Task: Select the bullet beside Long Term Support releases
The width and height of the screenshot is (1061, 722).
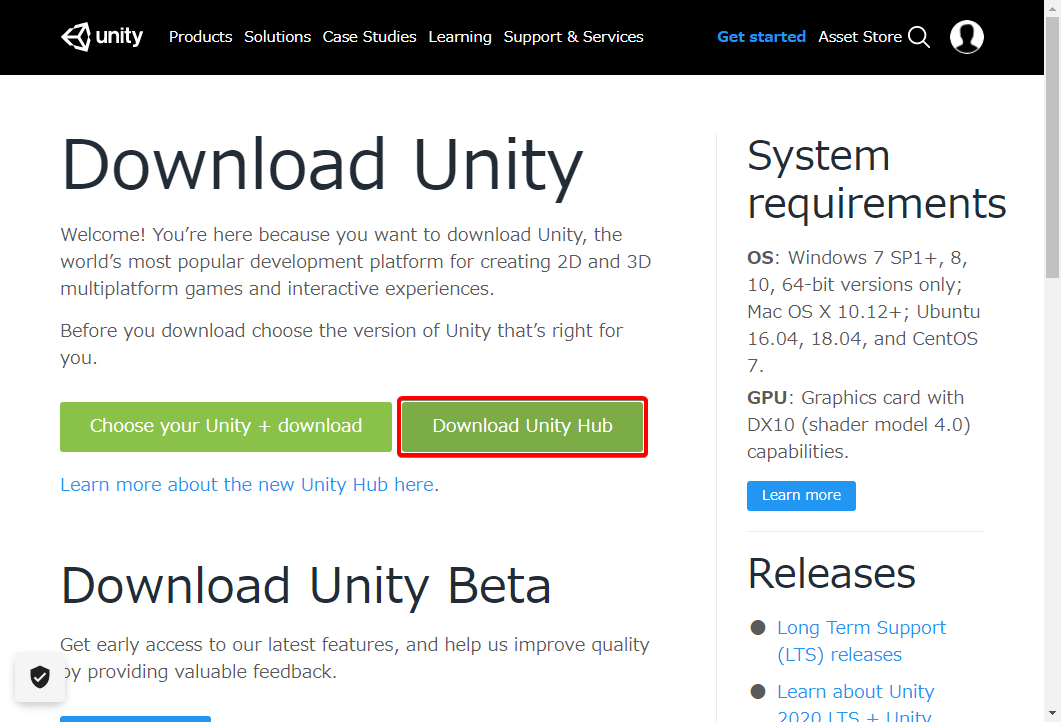Action: click(757, 628)
